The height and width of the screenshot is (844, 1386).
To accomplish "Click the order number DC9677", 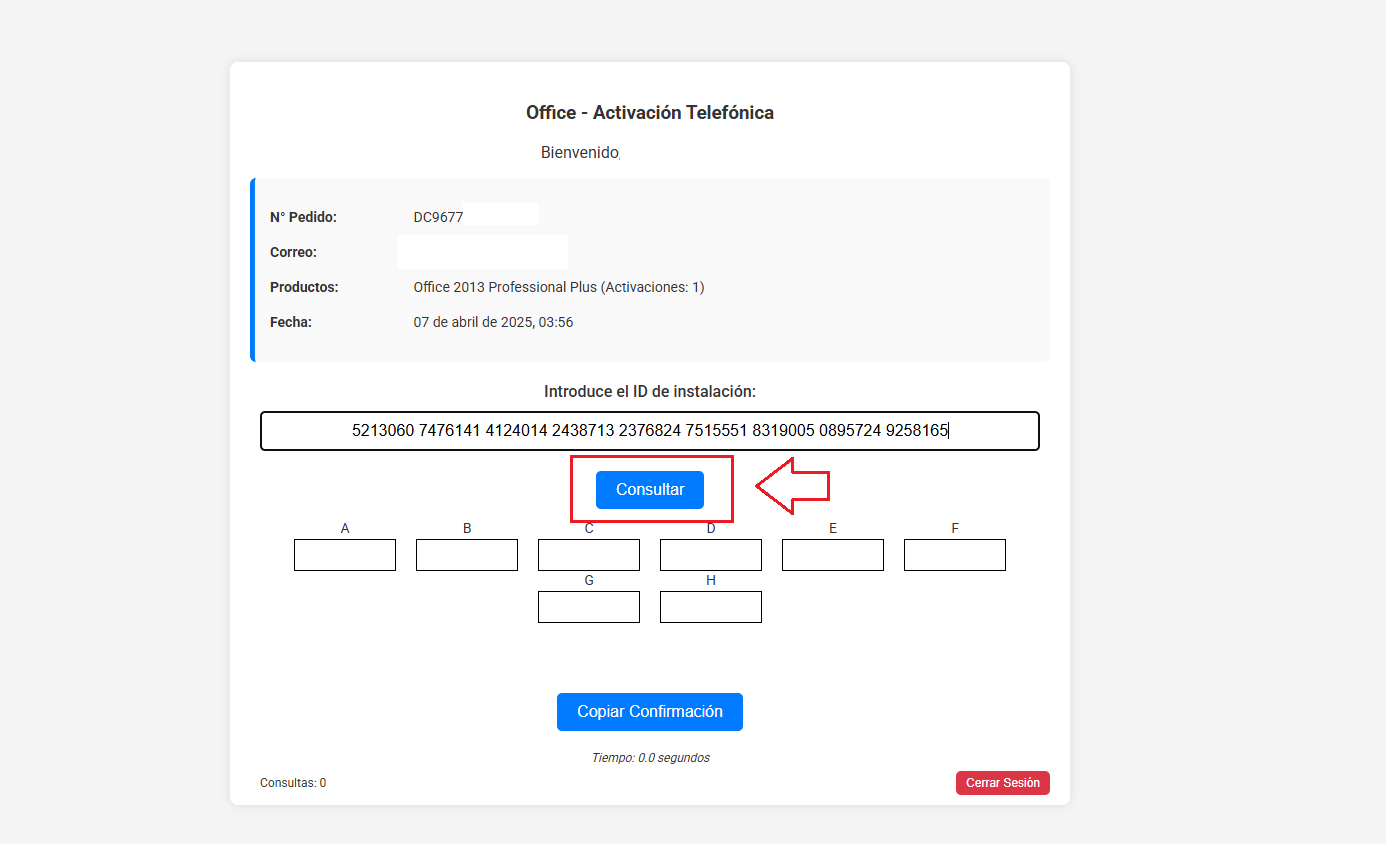I will pos(438,217).
